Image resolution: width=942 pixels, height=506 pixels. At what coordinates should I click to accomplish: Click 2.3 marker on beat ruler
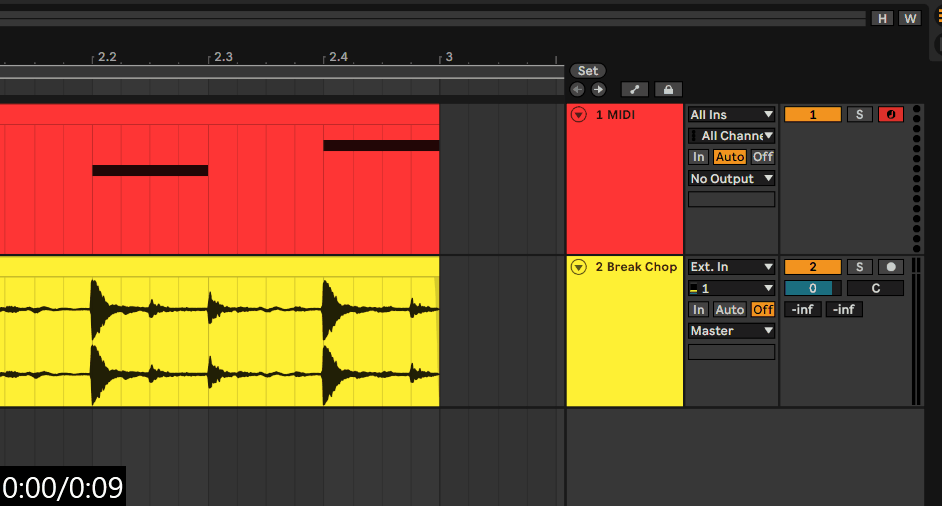pos(223,57)
